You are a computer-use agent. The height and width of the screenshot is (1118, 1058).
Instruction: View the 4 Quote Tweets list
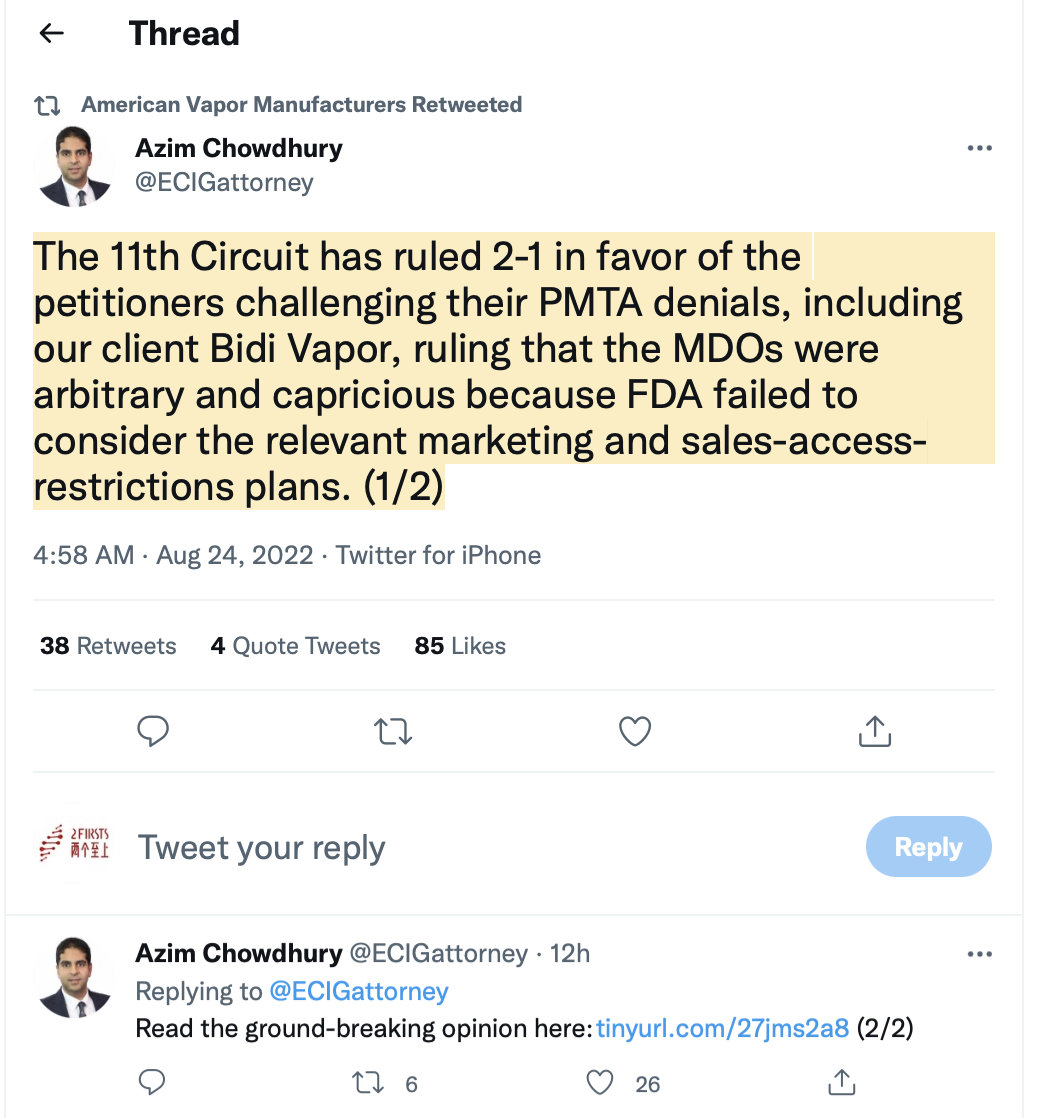pyautogui.click(x=295, y=646)
